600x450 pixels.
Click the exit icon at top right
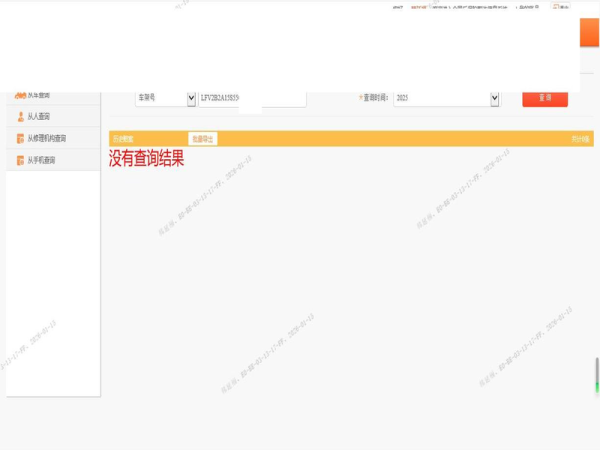pos(556,7)
